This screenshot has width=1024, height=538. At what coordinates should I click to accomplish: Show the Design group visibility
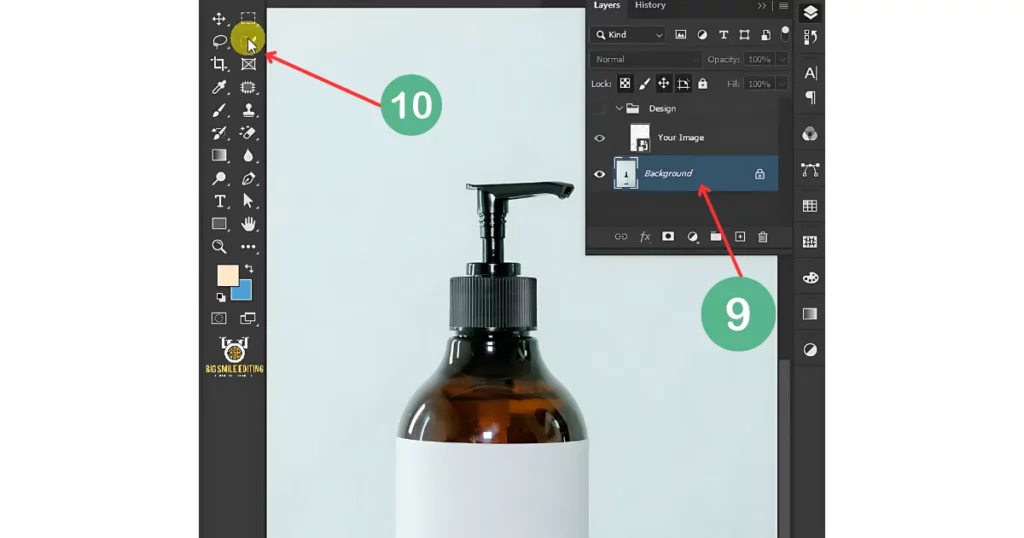click(600, 108)
